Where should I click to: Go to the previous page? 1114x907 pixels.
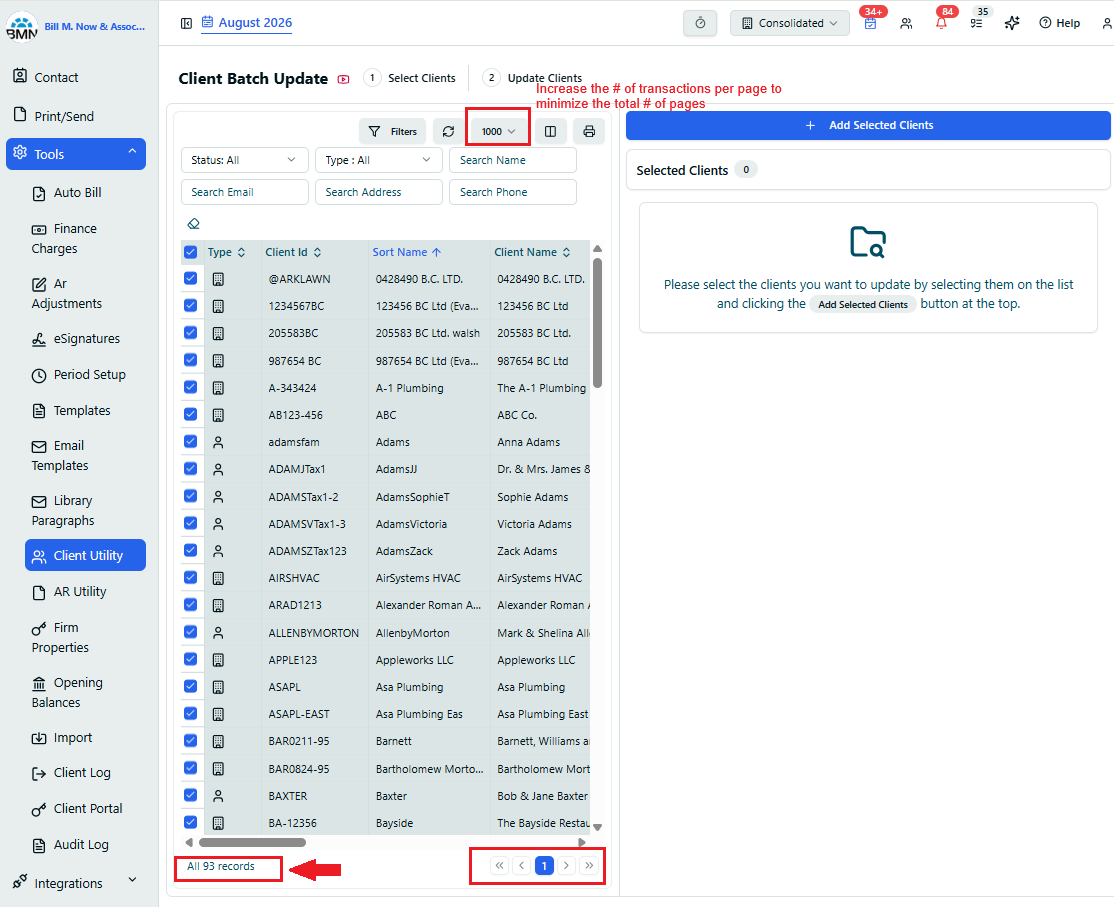(521, 865)
